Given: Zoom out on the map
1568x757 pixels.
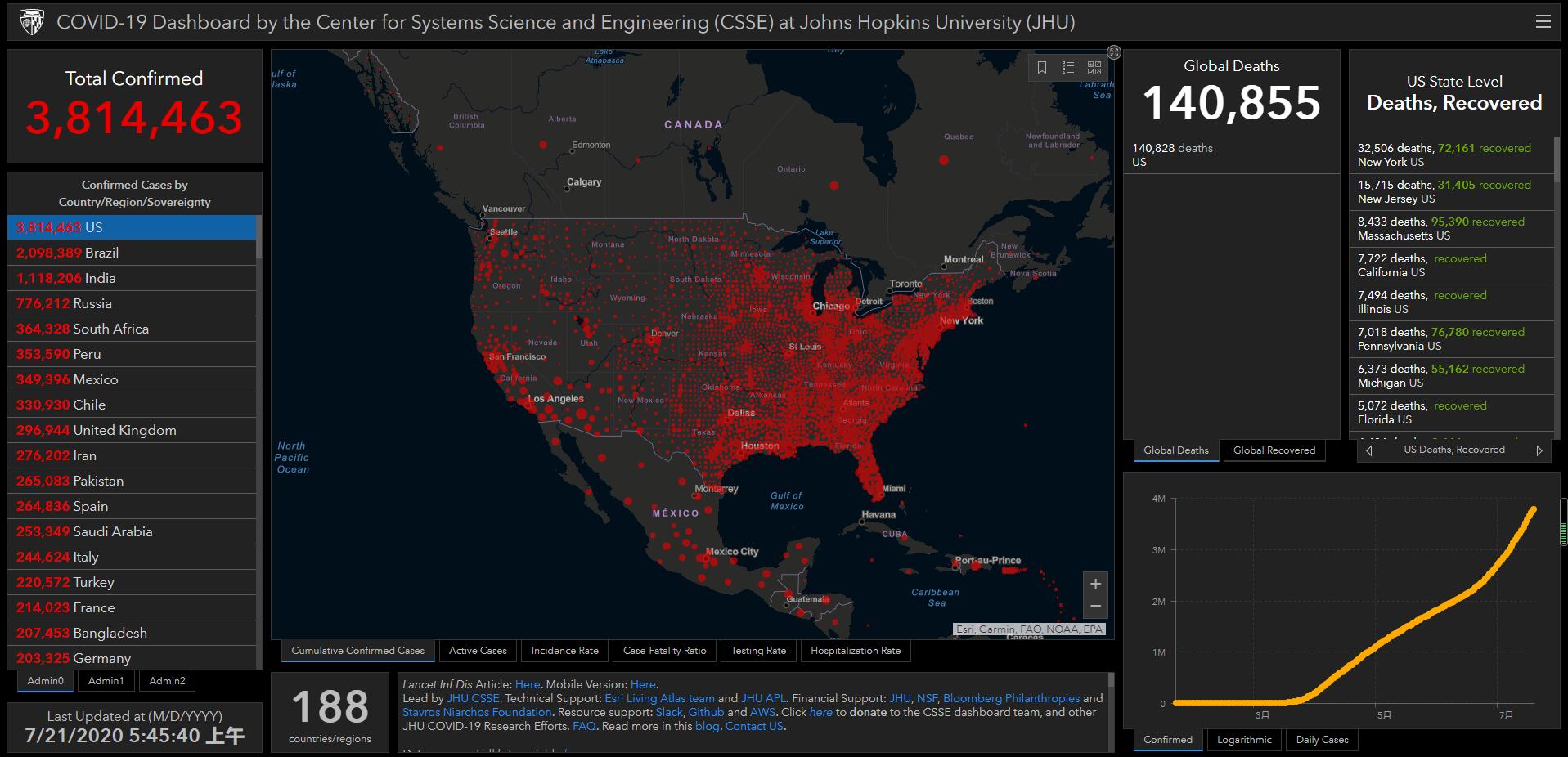Looking at the screenshot, I should 1095,607.
